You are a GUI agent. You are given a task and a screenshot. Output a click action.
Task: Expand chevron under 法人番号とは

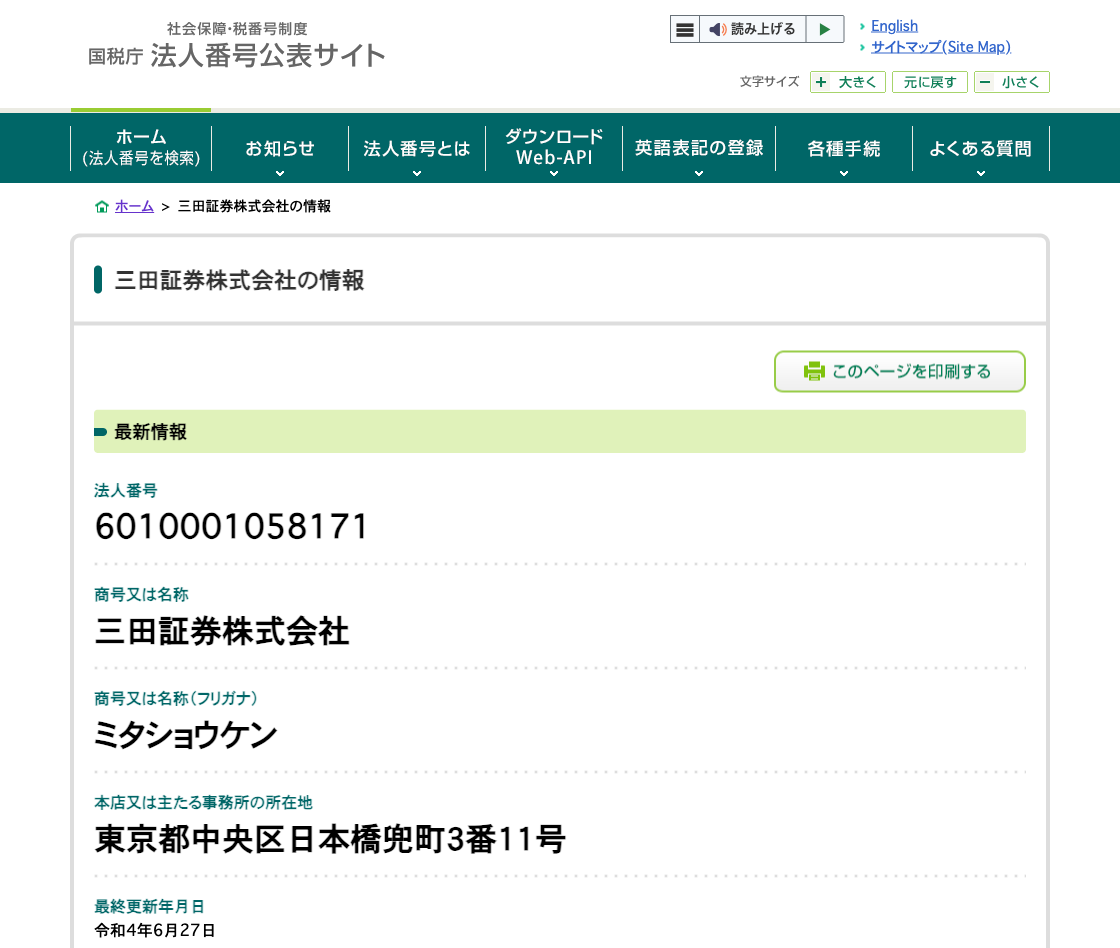click(x=417, y=173)
